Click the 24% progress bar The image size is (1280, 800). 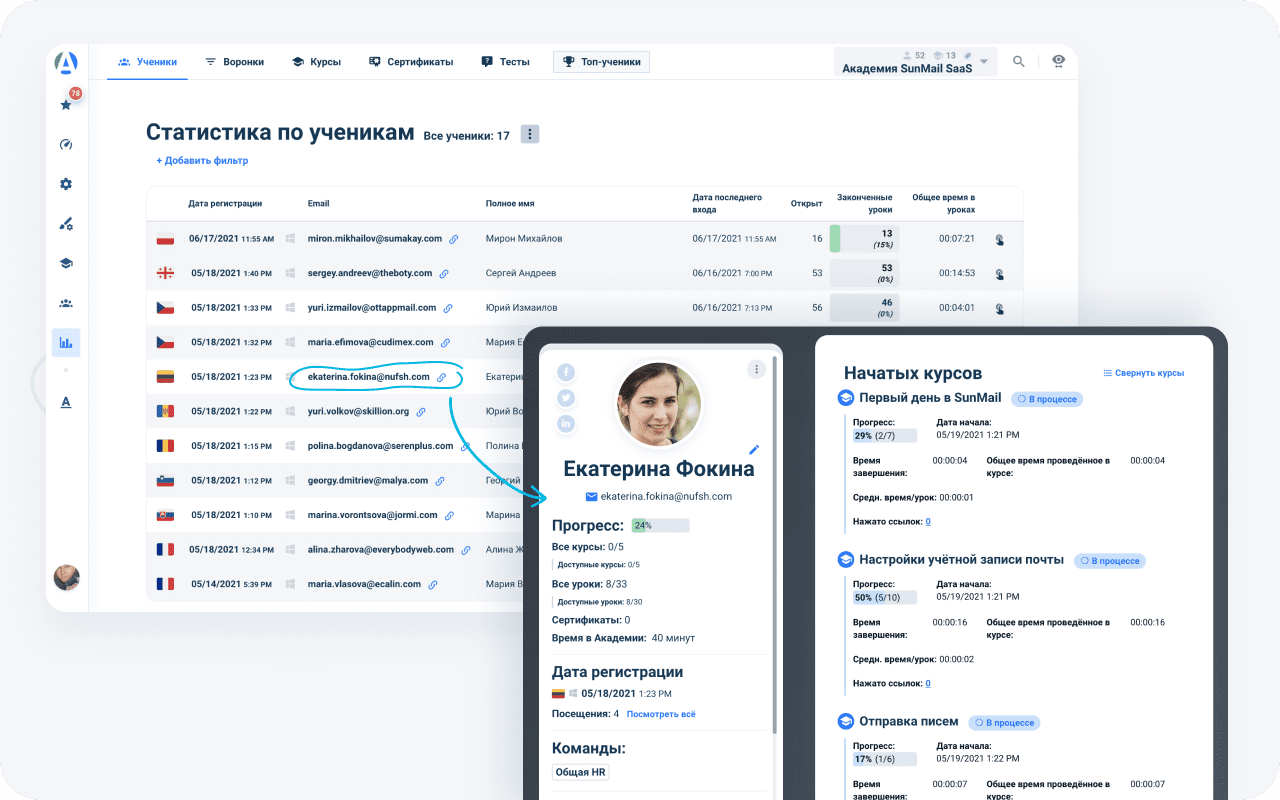(x=660, y=525)
